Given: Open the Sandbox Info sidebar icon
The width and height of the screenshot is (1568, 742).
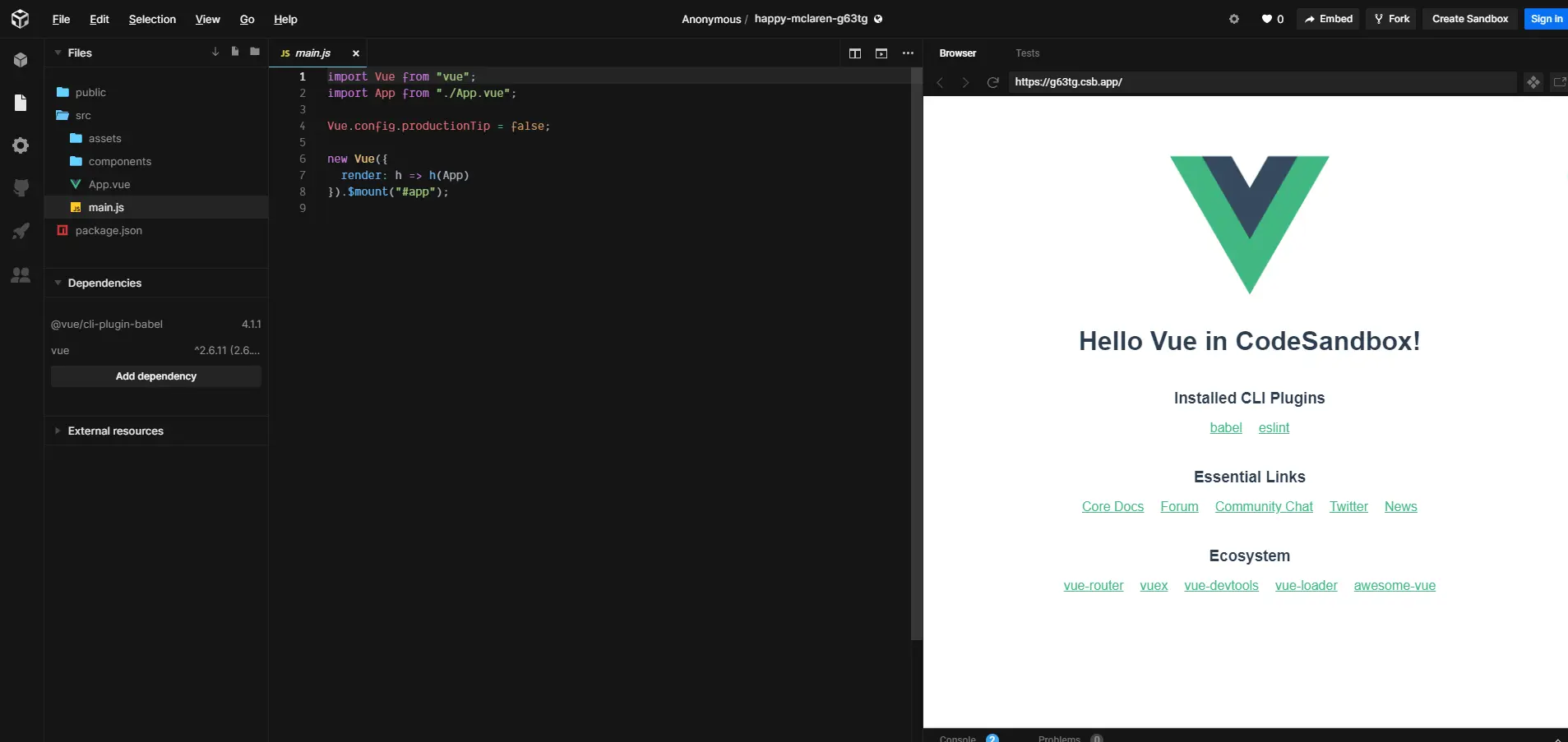Looking at the screenshot, I should pyautogui.click(x=21, y=60).
